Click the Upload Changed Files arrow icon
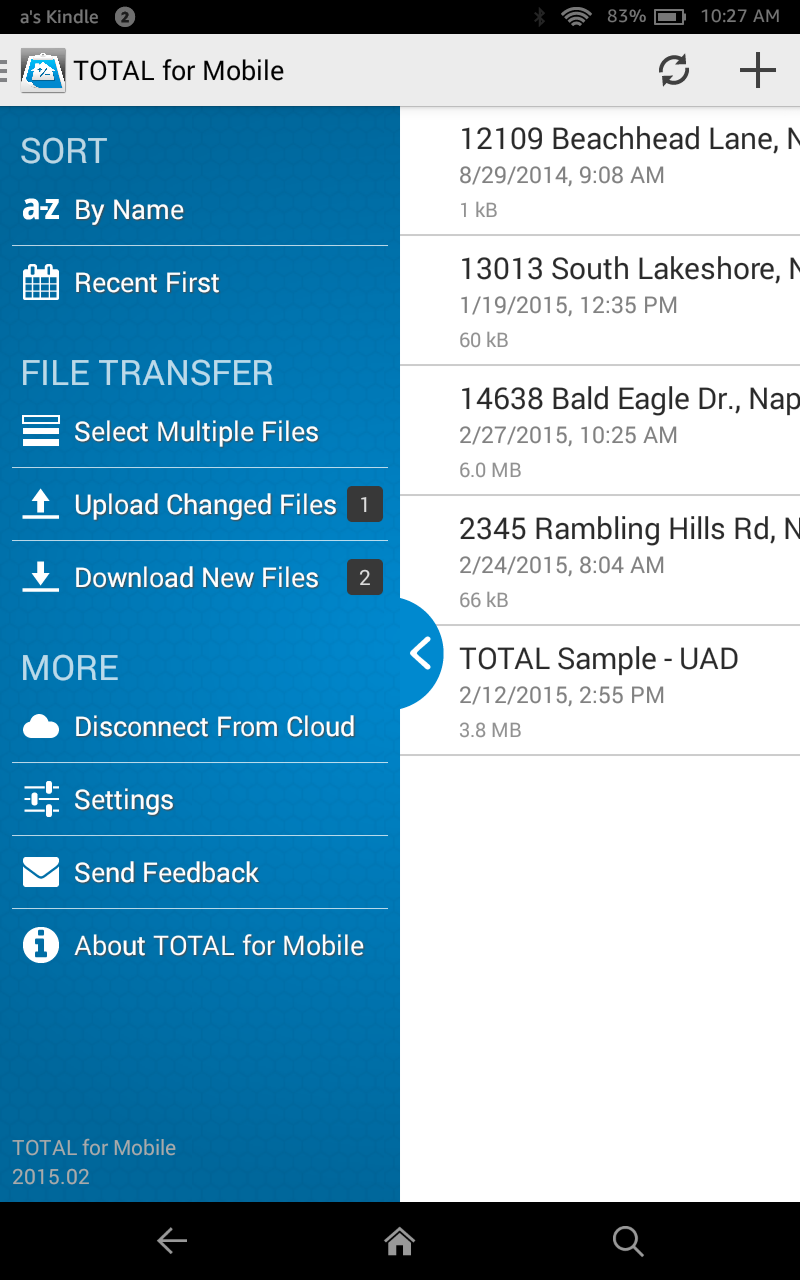 point(39,504)
